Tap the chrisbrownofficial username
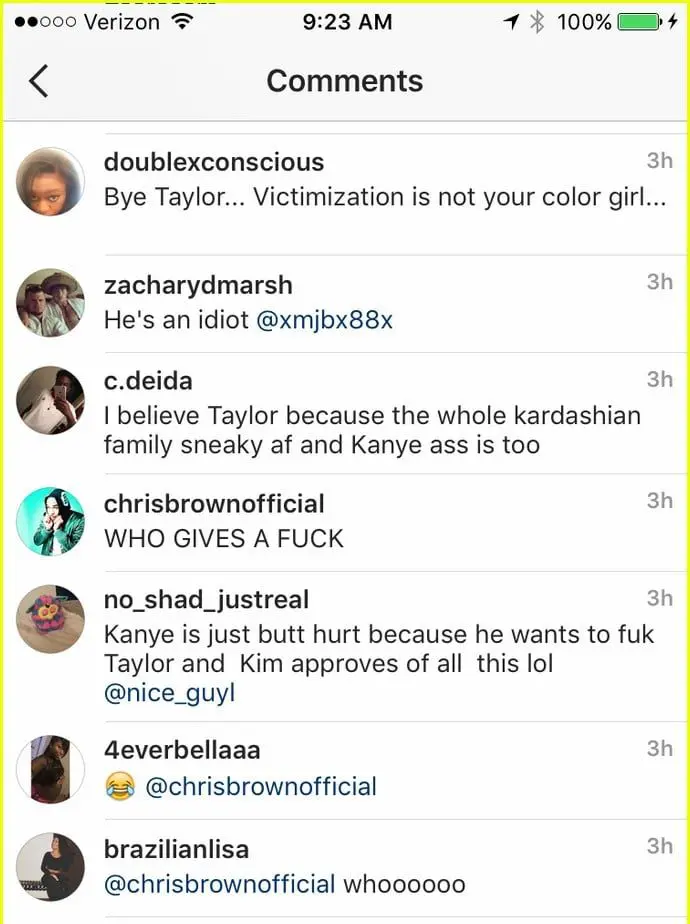 [214, 504]
